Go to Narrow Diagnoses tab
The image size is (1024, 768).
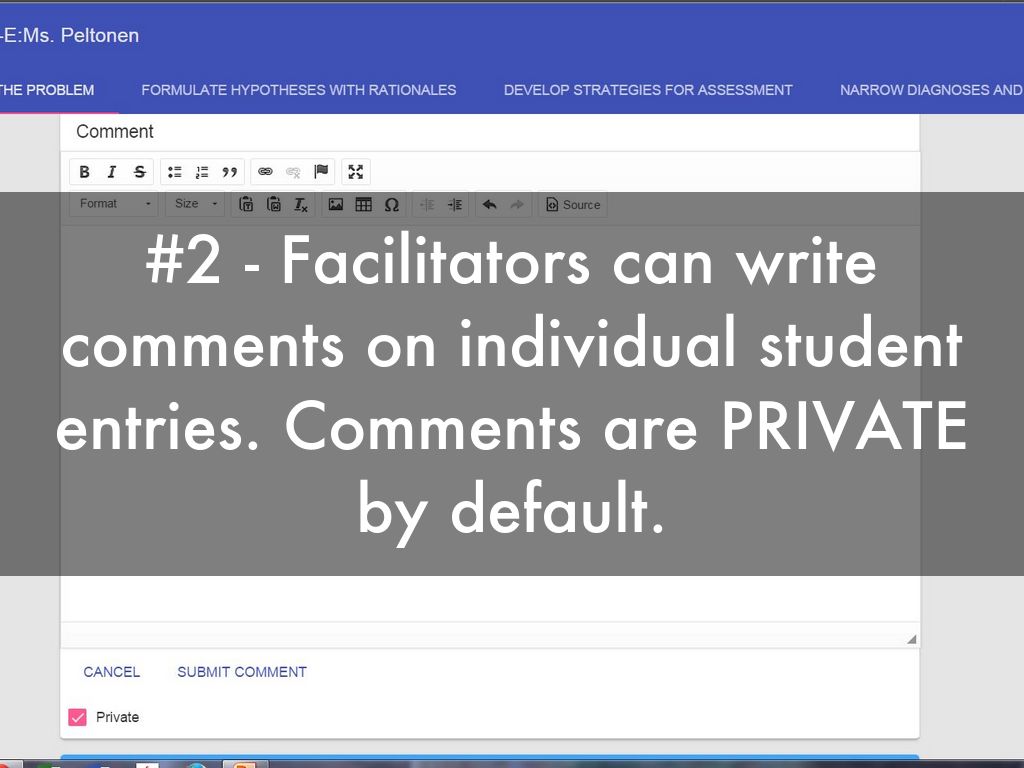click(930, 90)
